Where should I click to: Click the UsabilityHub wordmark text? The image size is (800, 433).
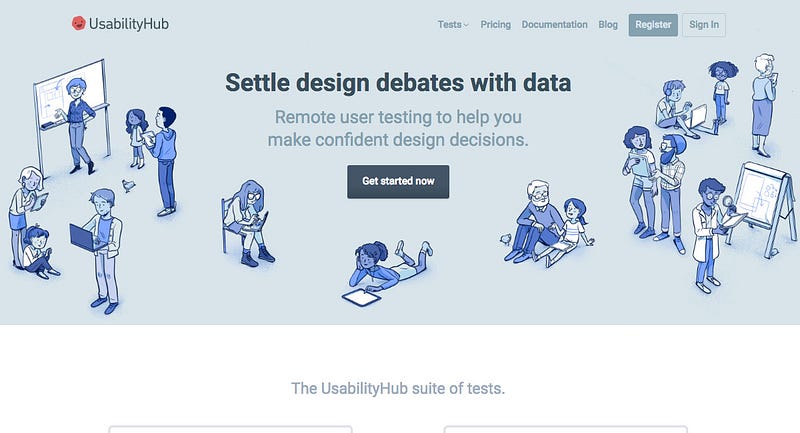pos(129,24)
